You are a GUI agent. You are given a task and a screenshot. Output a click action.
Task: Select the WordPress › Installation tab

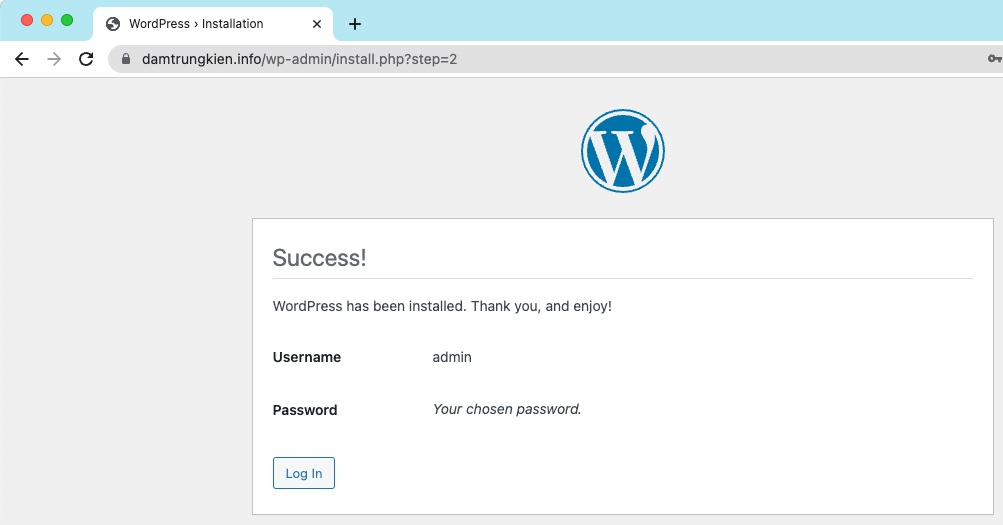click(x=213, y=24)
